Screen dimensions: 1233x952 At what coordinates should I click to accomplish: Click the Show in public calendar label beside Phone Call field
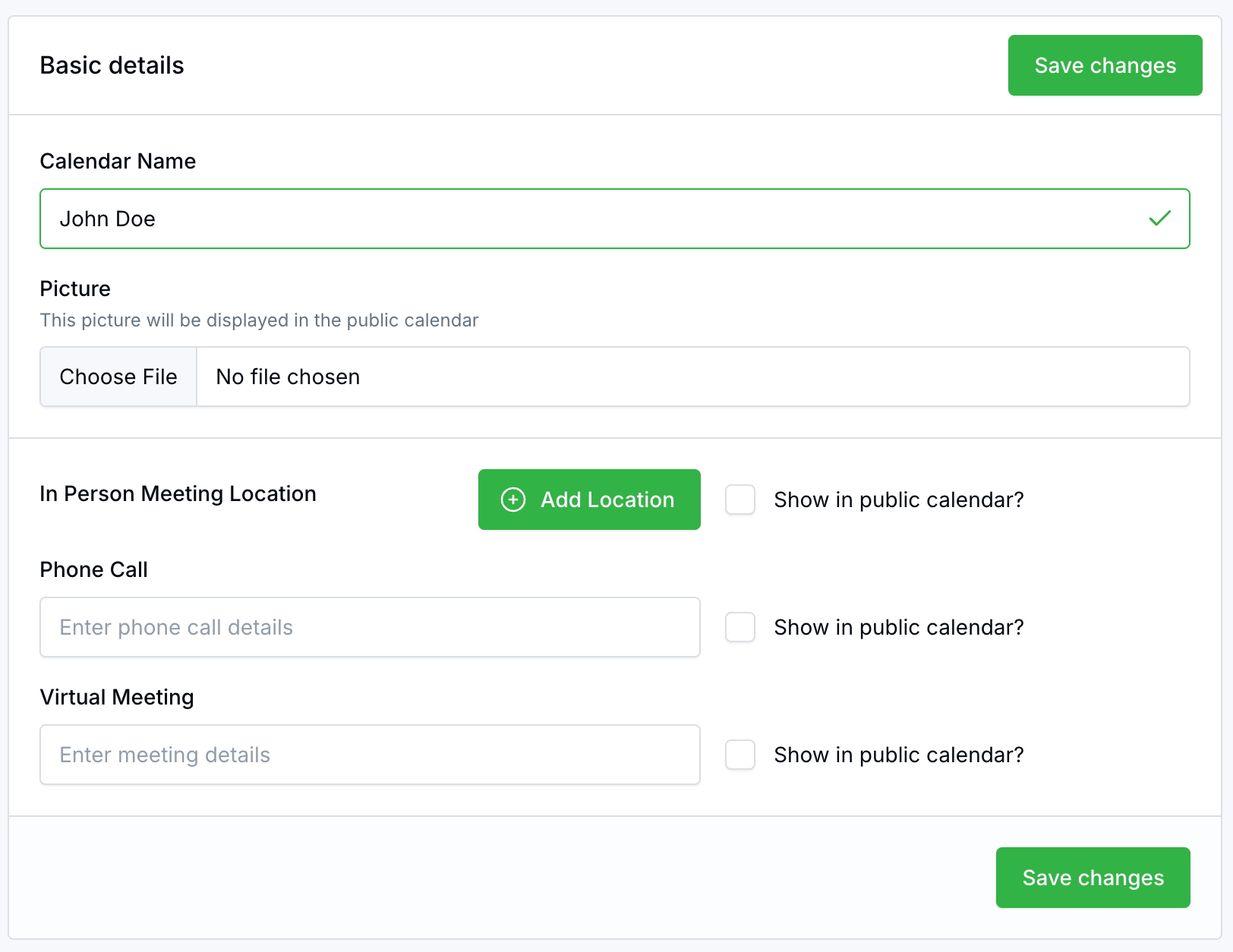(x=899, y=627)
